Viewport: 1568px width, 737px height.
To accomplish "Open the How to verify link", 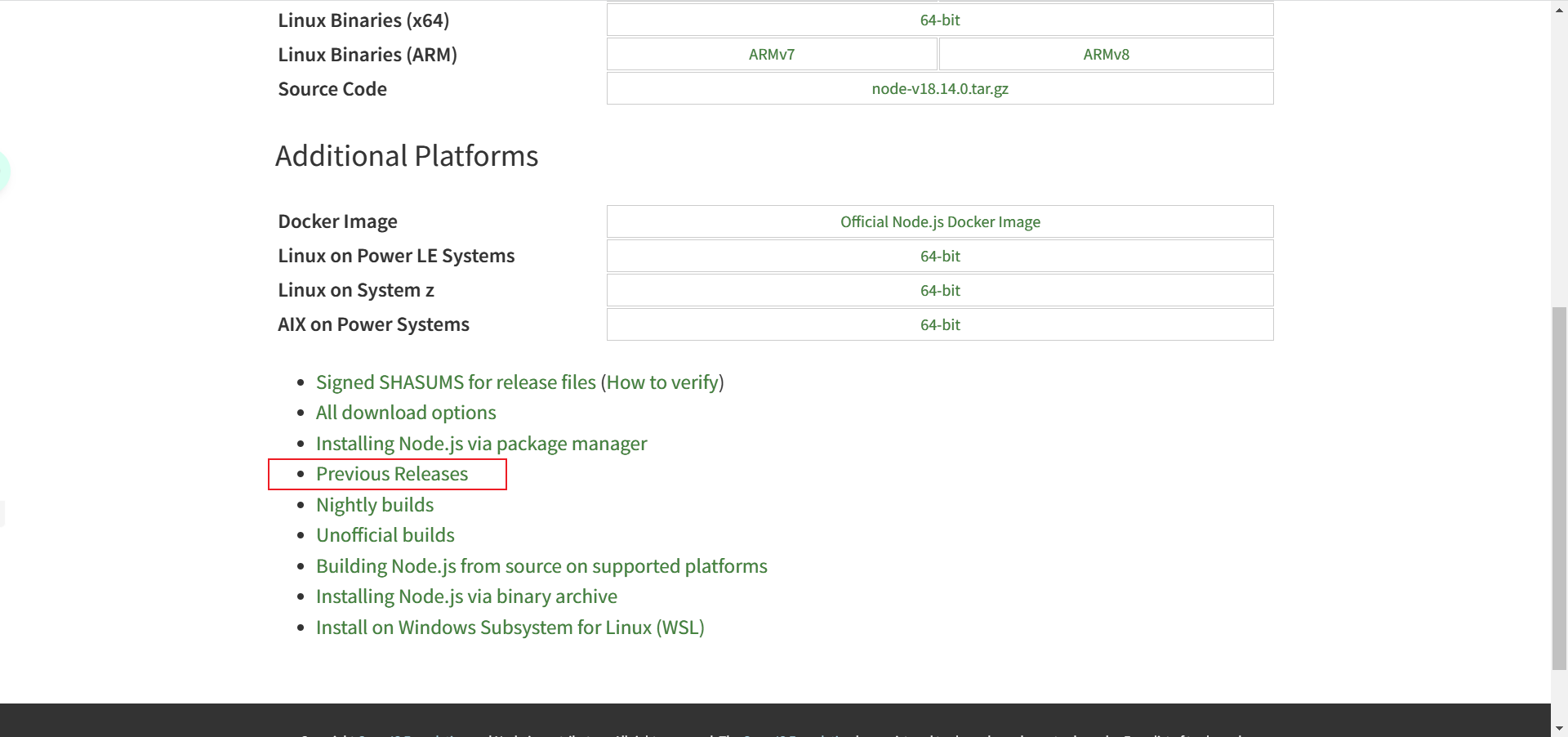I will pyautogui.click(x=662, y=382).
